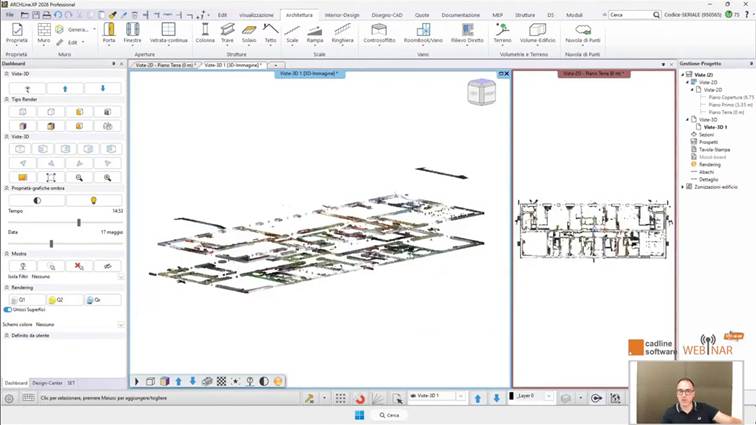Switch to the Documentazione ribbon tab

pos(460,15)
